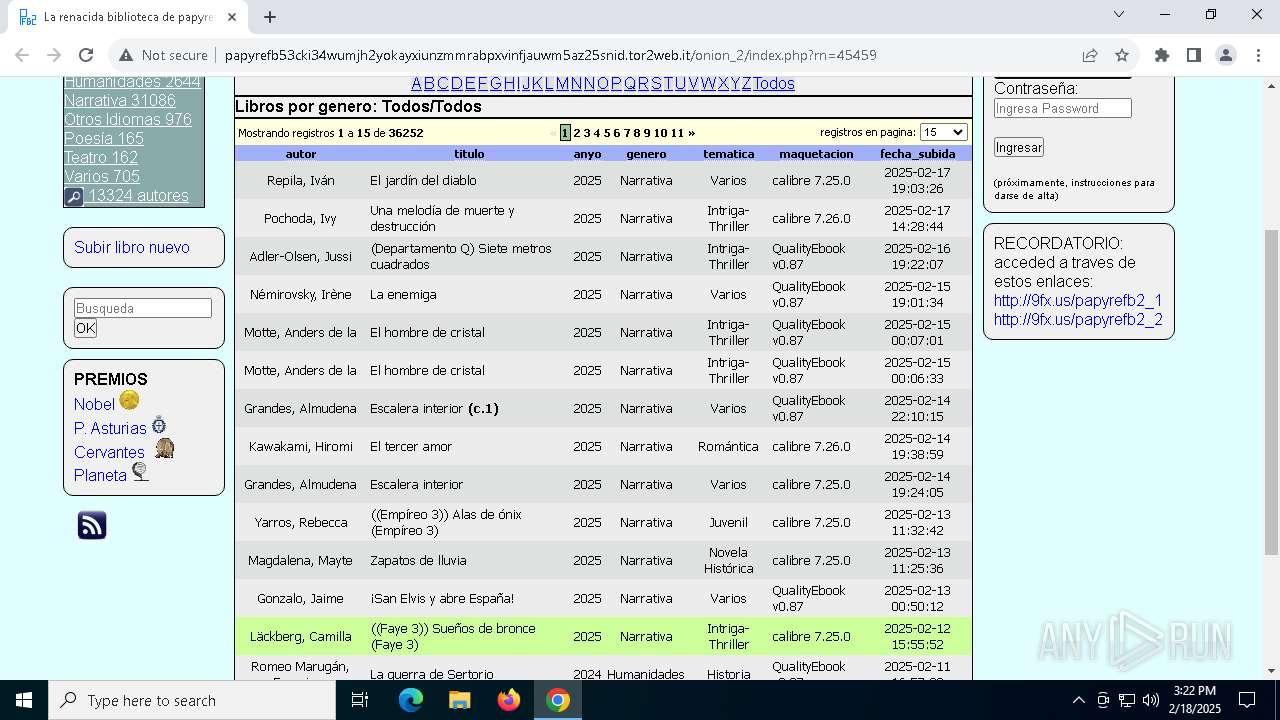
Task: Open the 13324 autores link
Action: click(x=138, y=196)
